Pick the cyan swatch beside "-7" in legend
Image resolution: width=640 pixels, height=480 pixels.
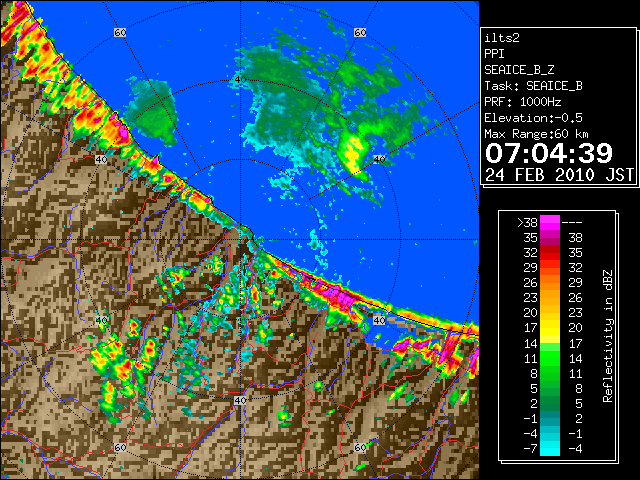[550, 449]
